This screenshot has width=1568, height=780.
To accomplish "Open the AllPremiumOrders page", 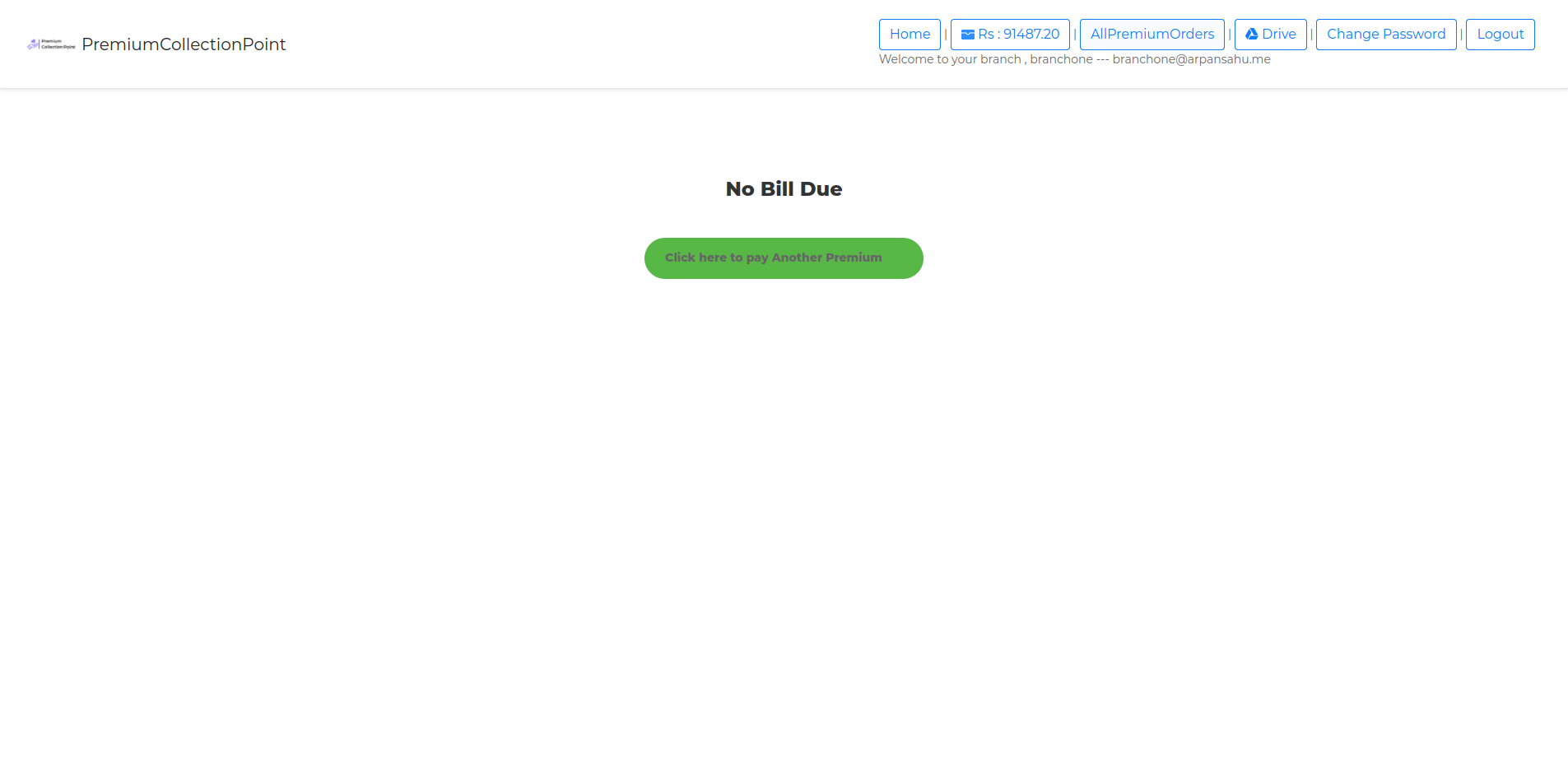I will 1152,35.
